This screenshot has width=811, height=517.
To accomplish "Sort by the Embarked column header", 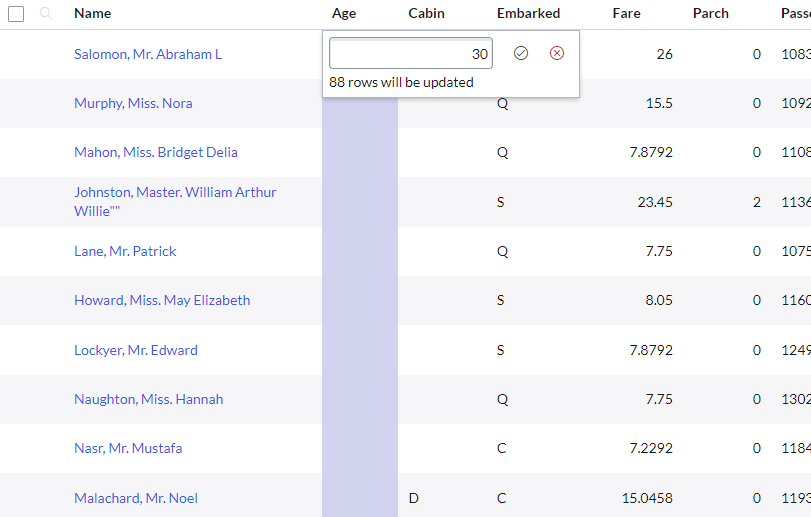I will tap(529, 13).
